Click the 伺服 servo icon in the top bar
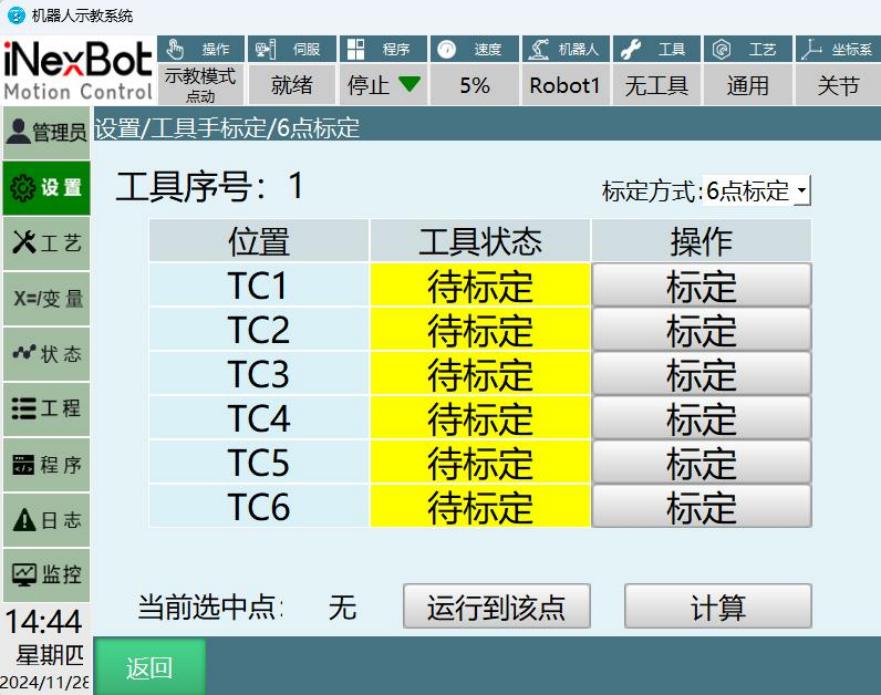 point(264,49)
